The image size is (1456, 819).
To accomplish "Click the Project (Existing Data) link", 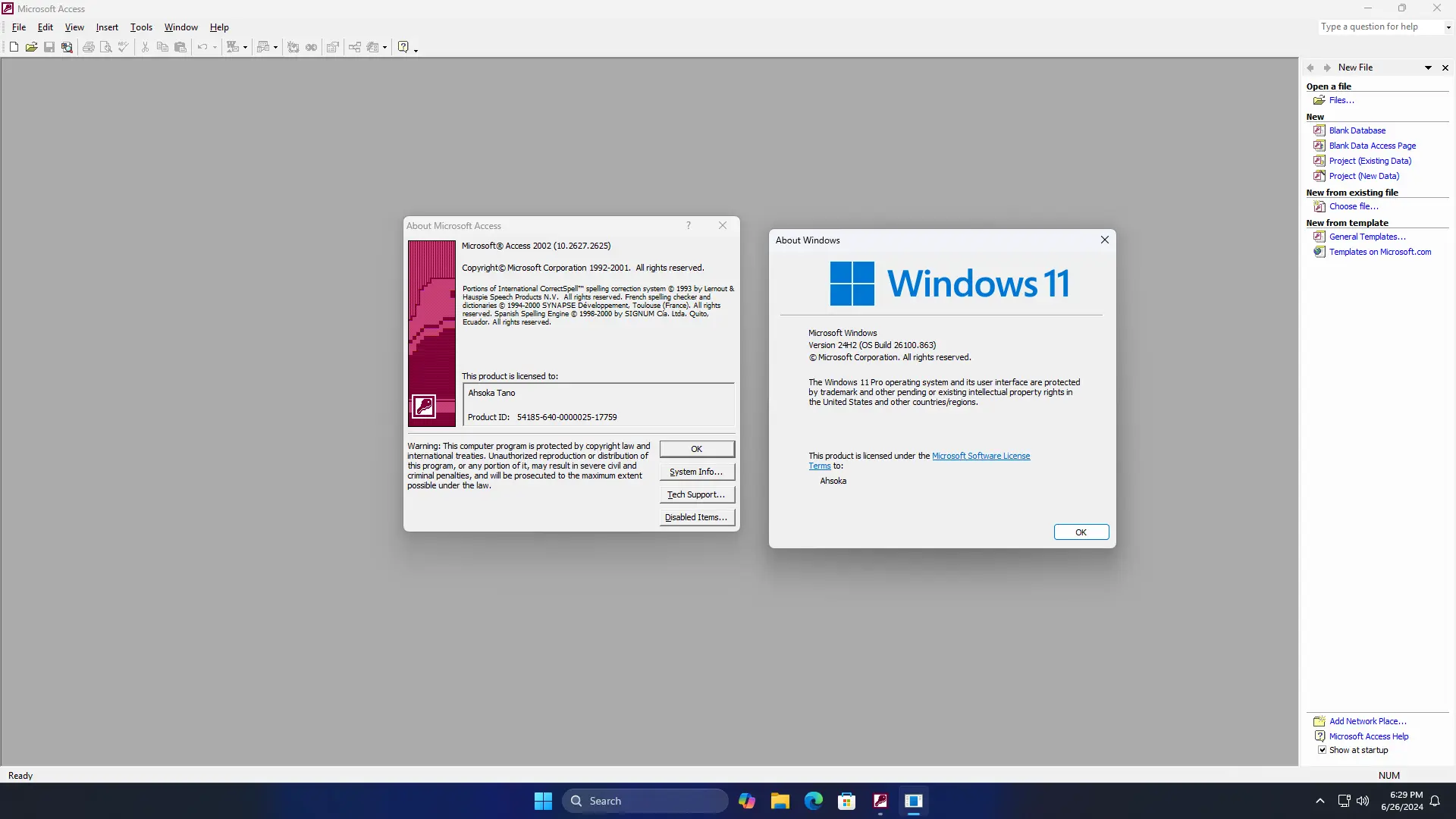I will (x=1370, y=161).
